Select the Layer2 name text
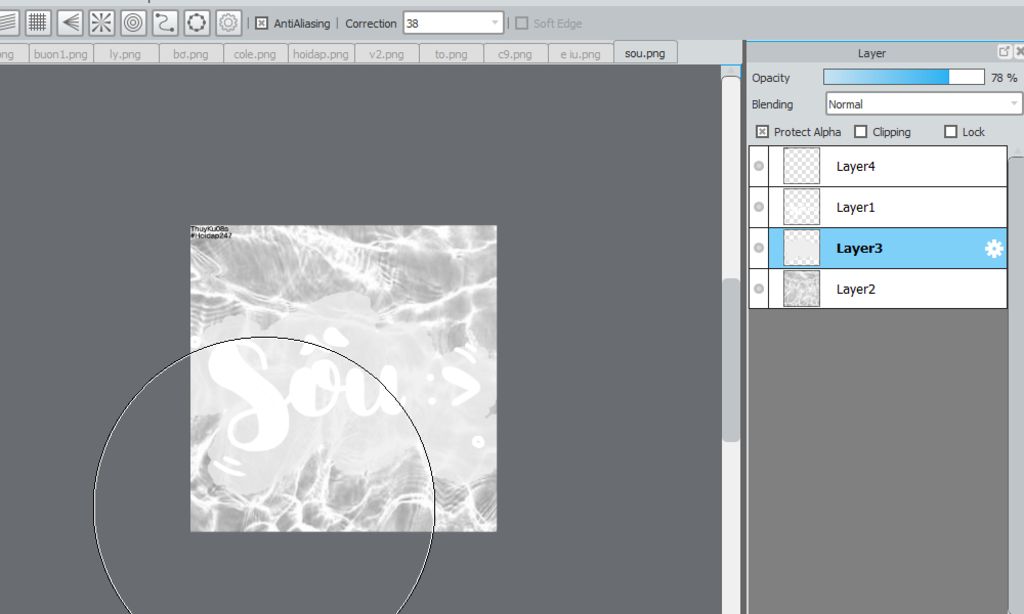 pyautogui.click(x=856, y=289)
